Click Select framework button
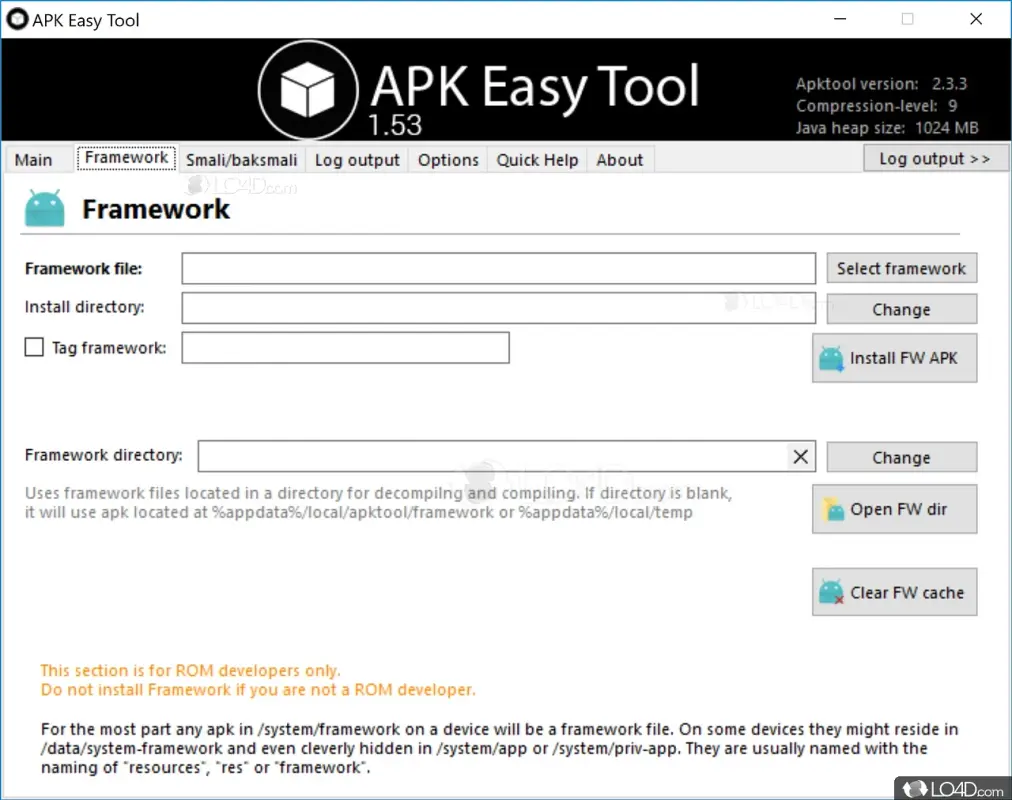The width and height of the screenshot is (1012, 800). click(x=901, y=268)
